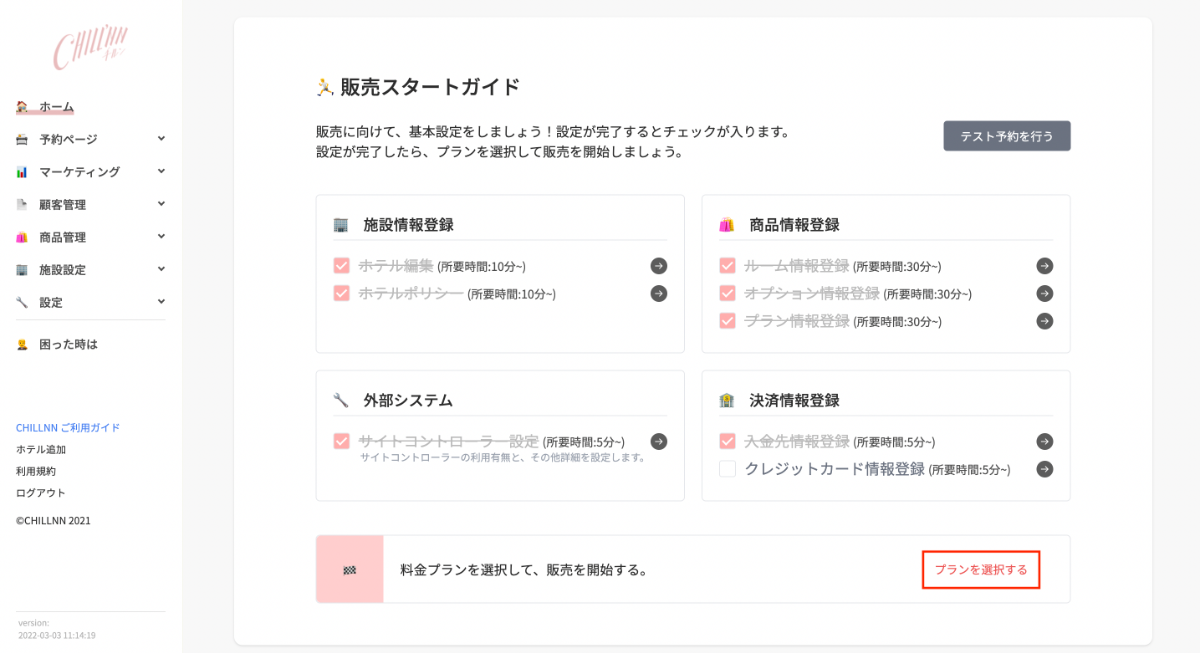This screenshot has height=653, width=1200.
Task: Toggle the クレジットカード情報登録 checkbox
Action: click(x=727, y=469)
